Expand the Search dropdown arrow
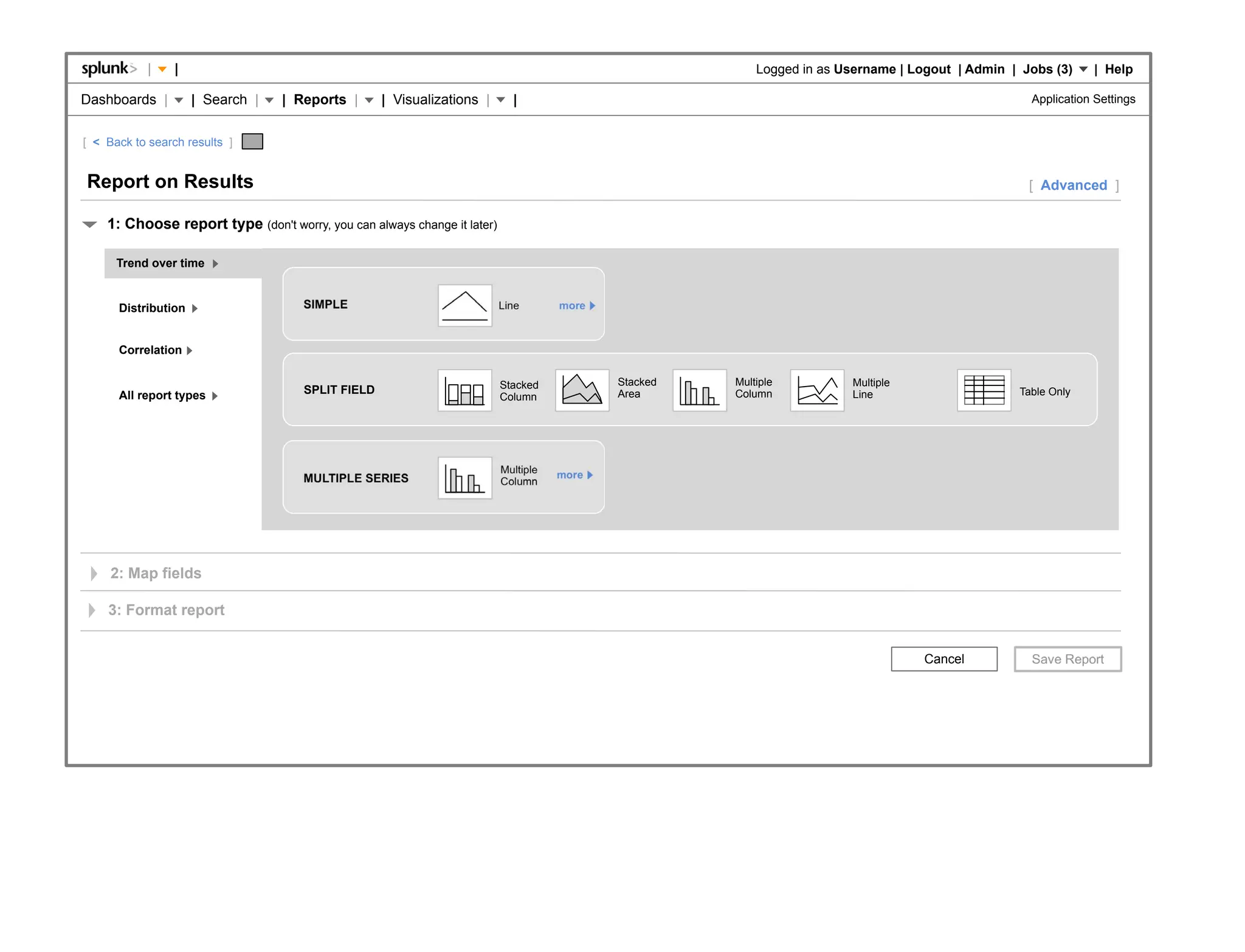 269,100
